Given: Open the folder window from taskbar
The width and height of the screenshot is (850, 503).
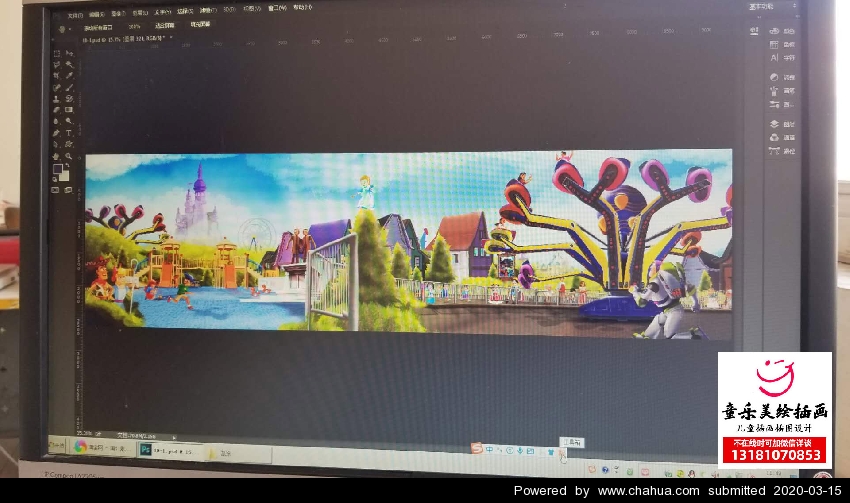Looking at the screenshot, I should 239,453.
